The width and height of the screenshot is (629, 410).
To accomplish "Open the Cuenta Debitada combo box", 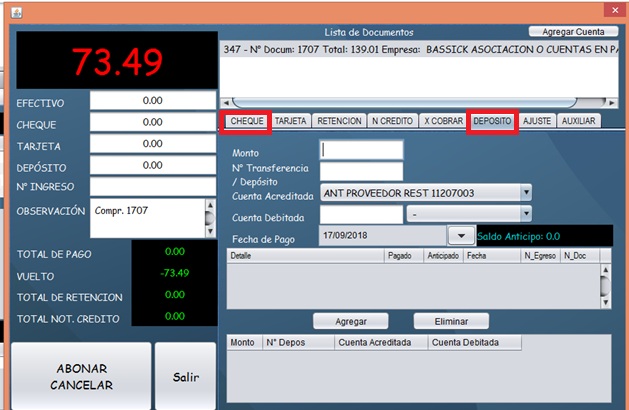I will click(x=526, y=214).
